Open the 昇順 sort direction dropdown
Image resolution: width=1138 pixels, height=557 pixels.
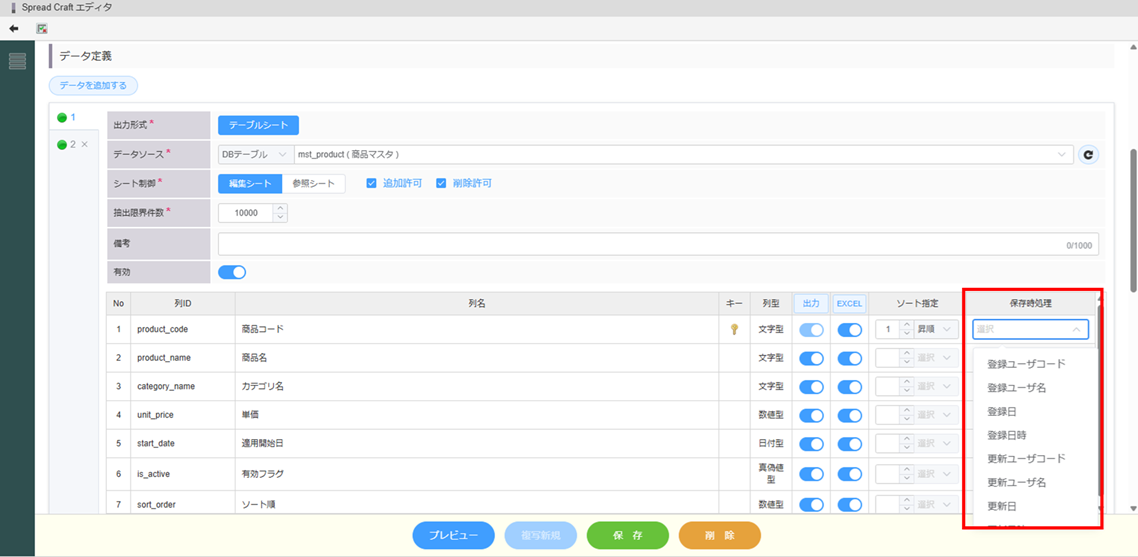(936, 329)
